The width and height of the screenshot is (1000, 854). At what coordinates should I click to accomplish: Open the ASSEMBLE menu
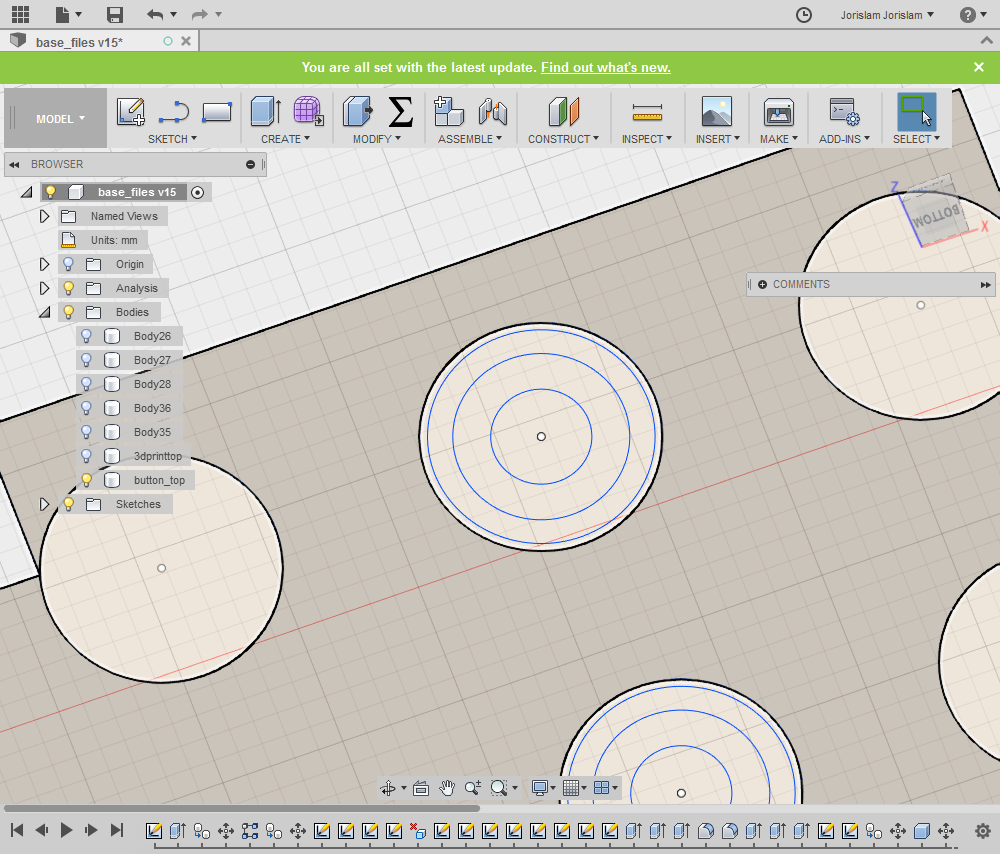(x=470, y=138)
